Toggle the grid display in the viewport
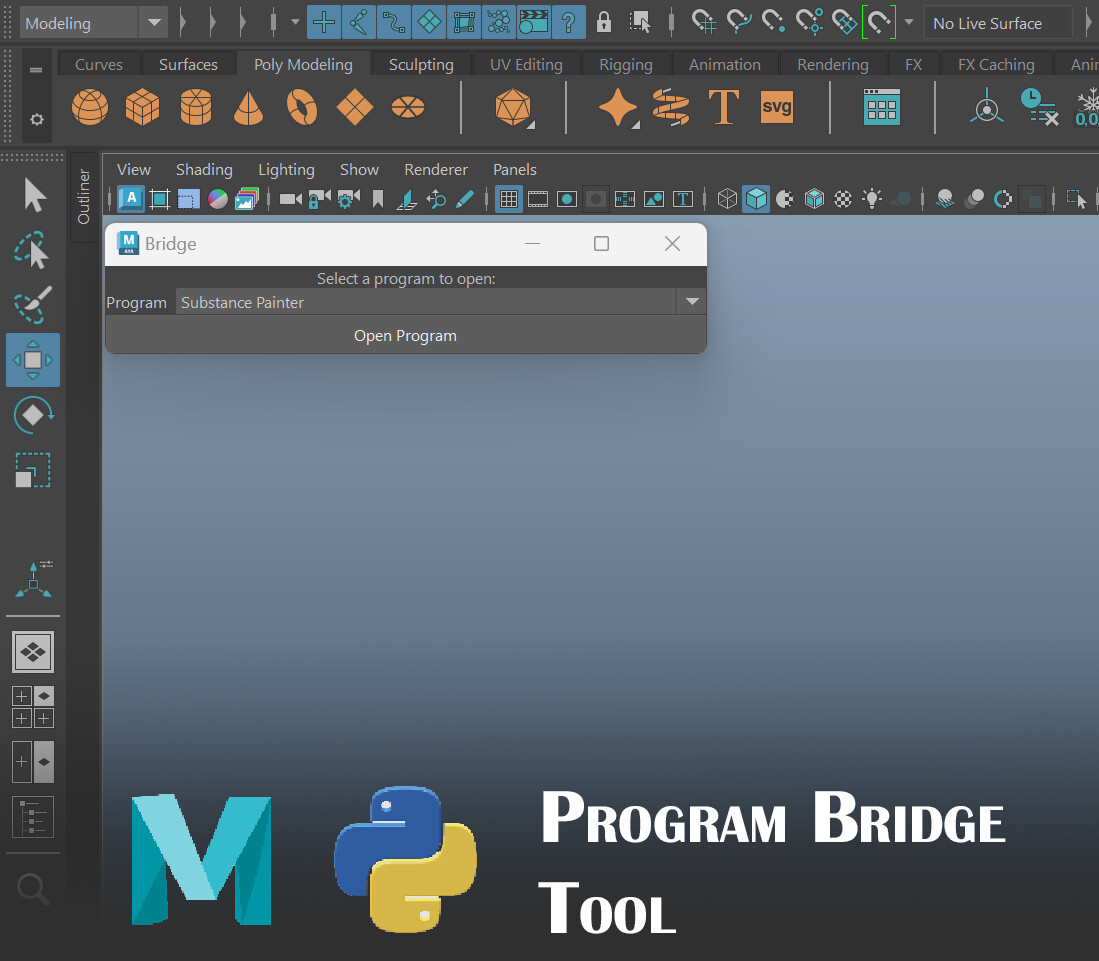 (x=509, y=199)
